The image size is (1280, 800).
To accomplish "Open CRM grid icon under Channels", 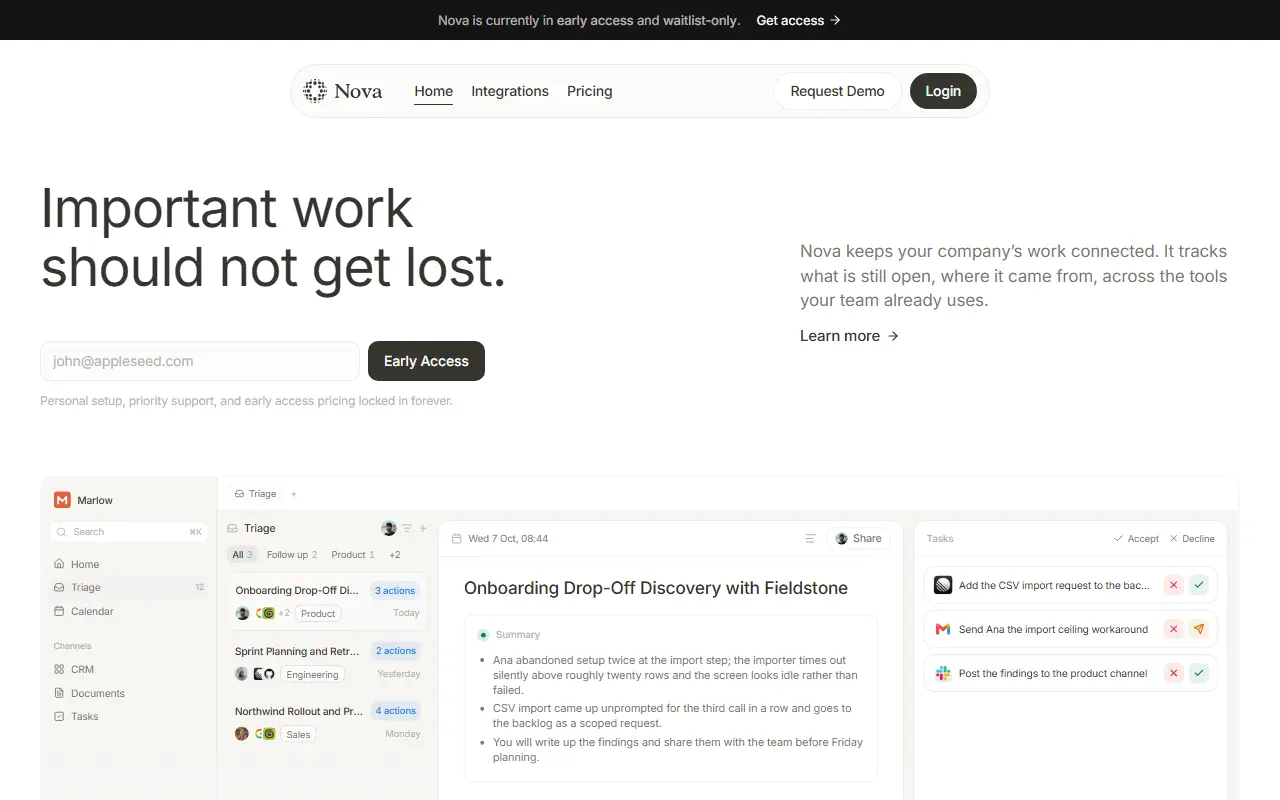I will 59,670.
